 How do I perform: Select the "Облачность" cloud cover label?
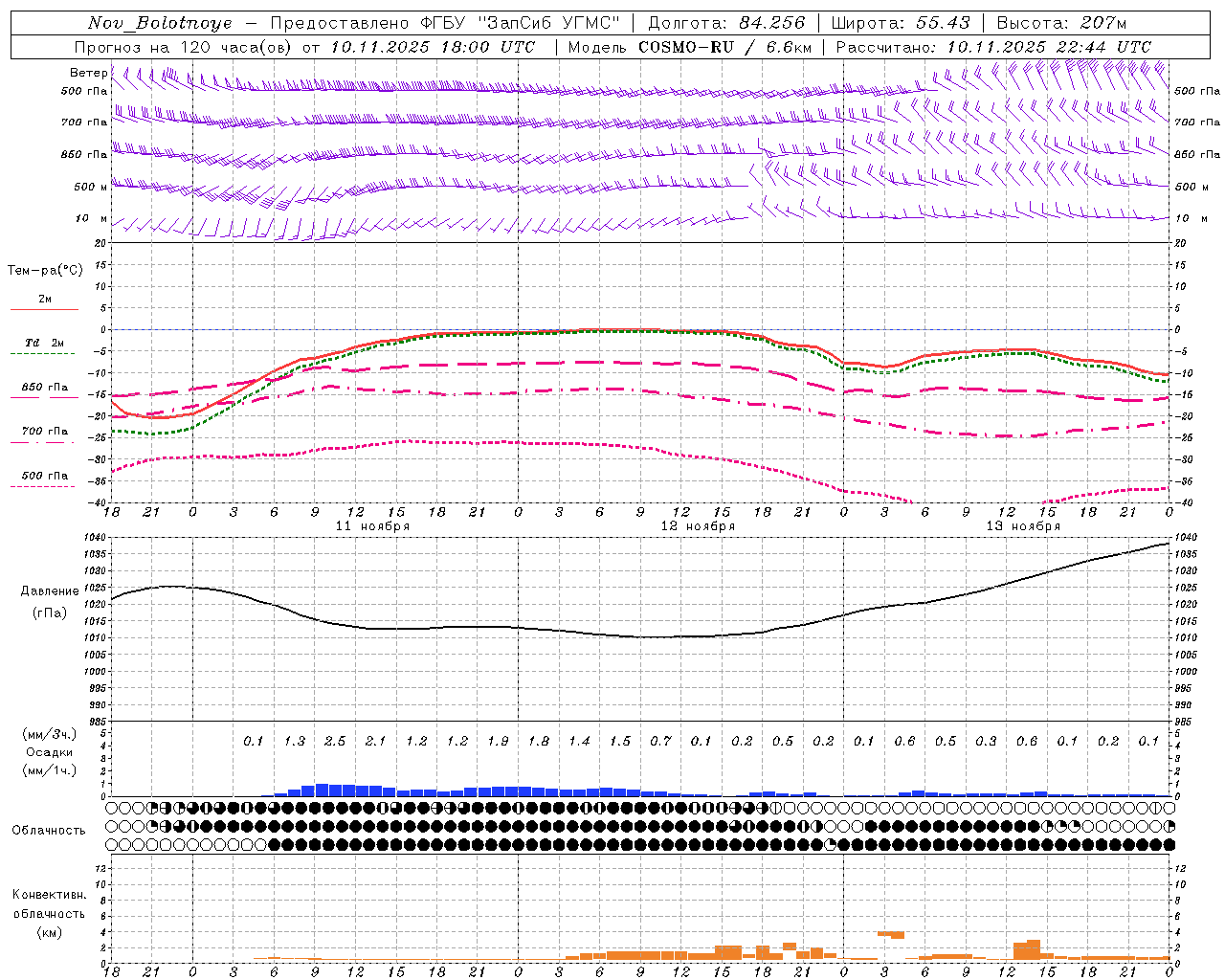click(x=49, y=831)
